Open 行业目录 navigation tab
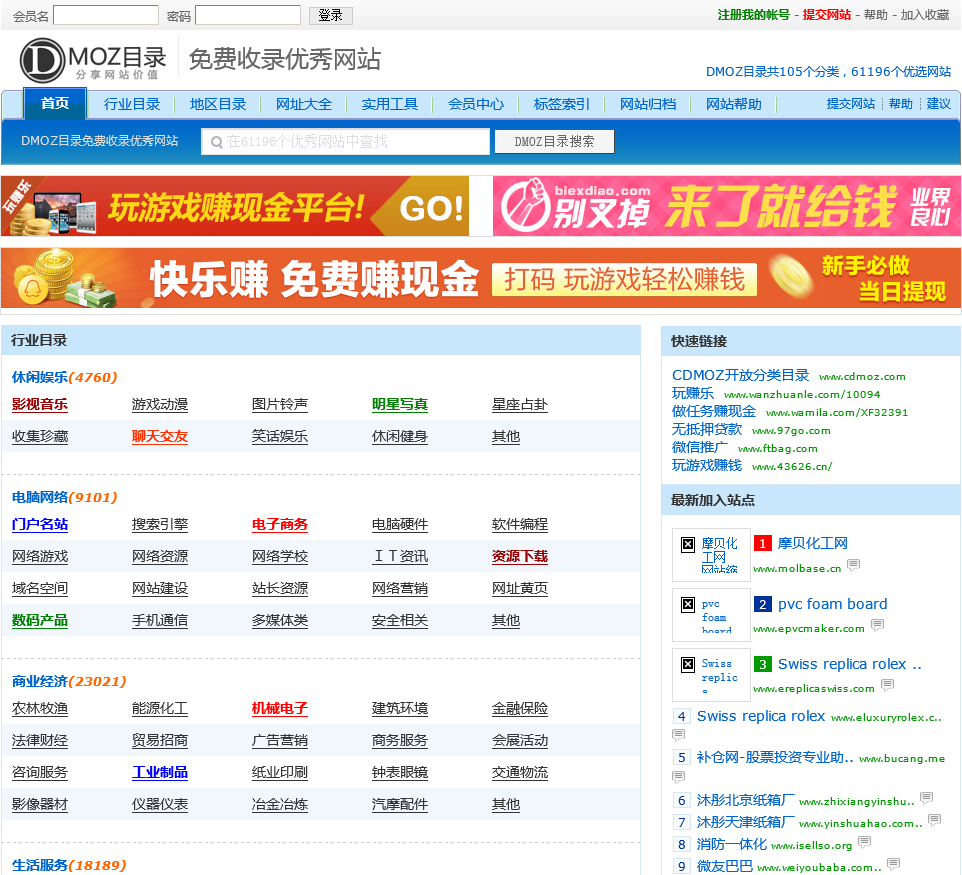 click(x=132, y=104)
